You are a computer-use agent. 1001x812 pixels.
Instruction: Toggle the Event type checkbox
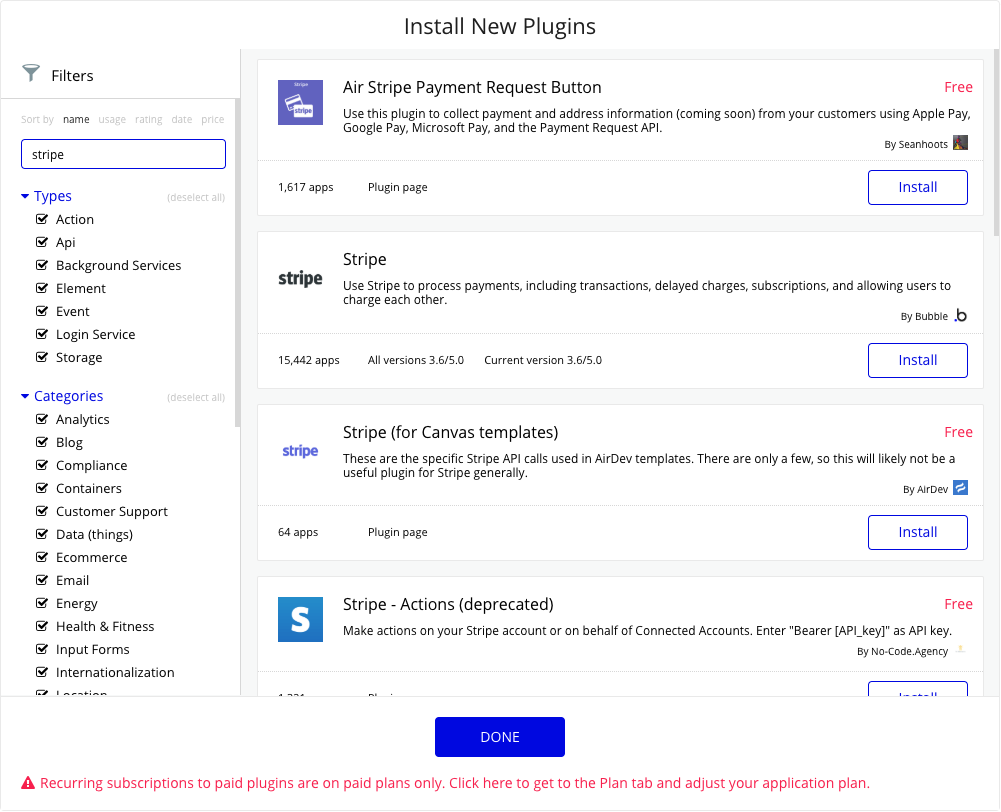click(42, 311)
